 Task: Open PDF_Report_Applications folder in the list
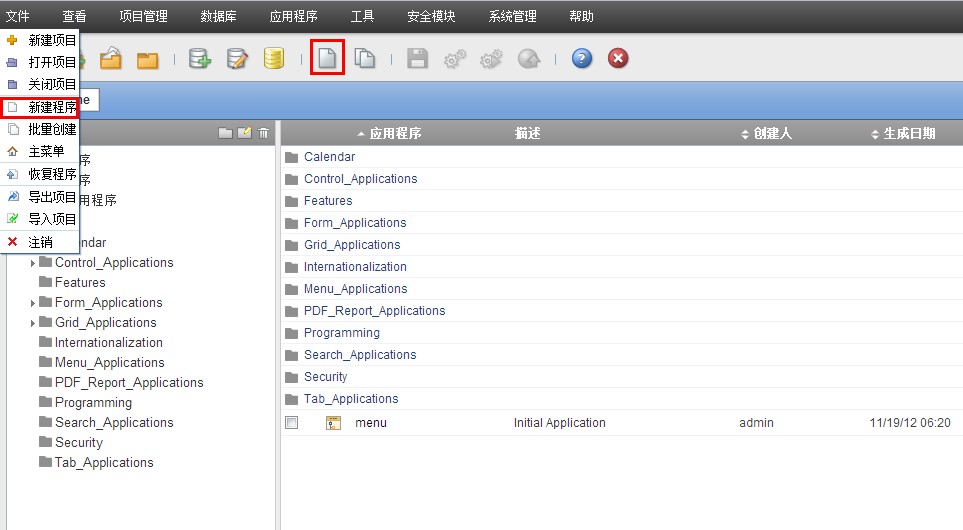[x=375, y=311]
